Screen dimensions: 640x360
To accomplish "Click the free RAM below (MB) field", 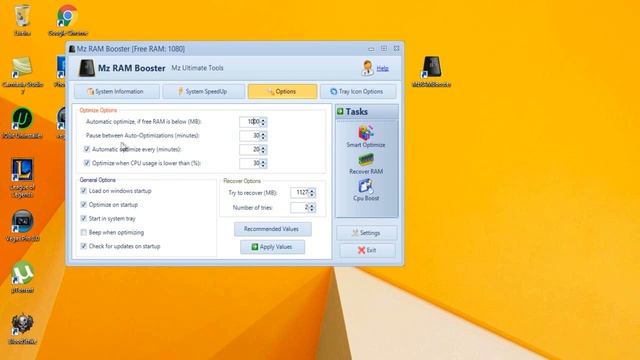I will (250, 122).
